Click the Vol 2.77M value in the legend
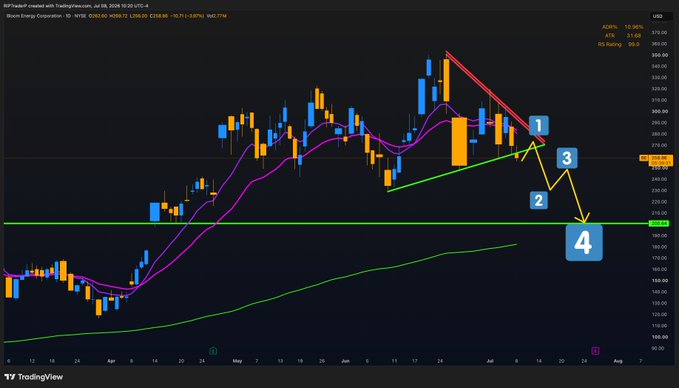The height and width of the screenshot is (388, 679). click(x=217, y=16)
